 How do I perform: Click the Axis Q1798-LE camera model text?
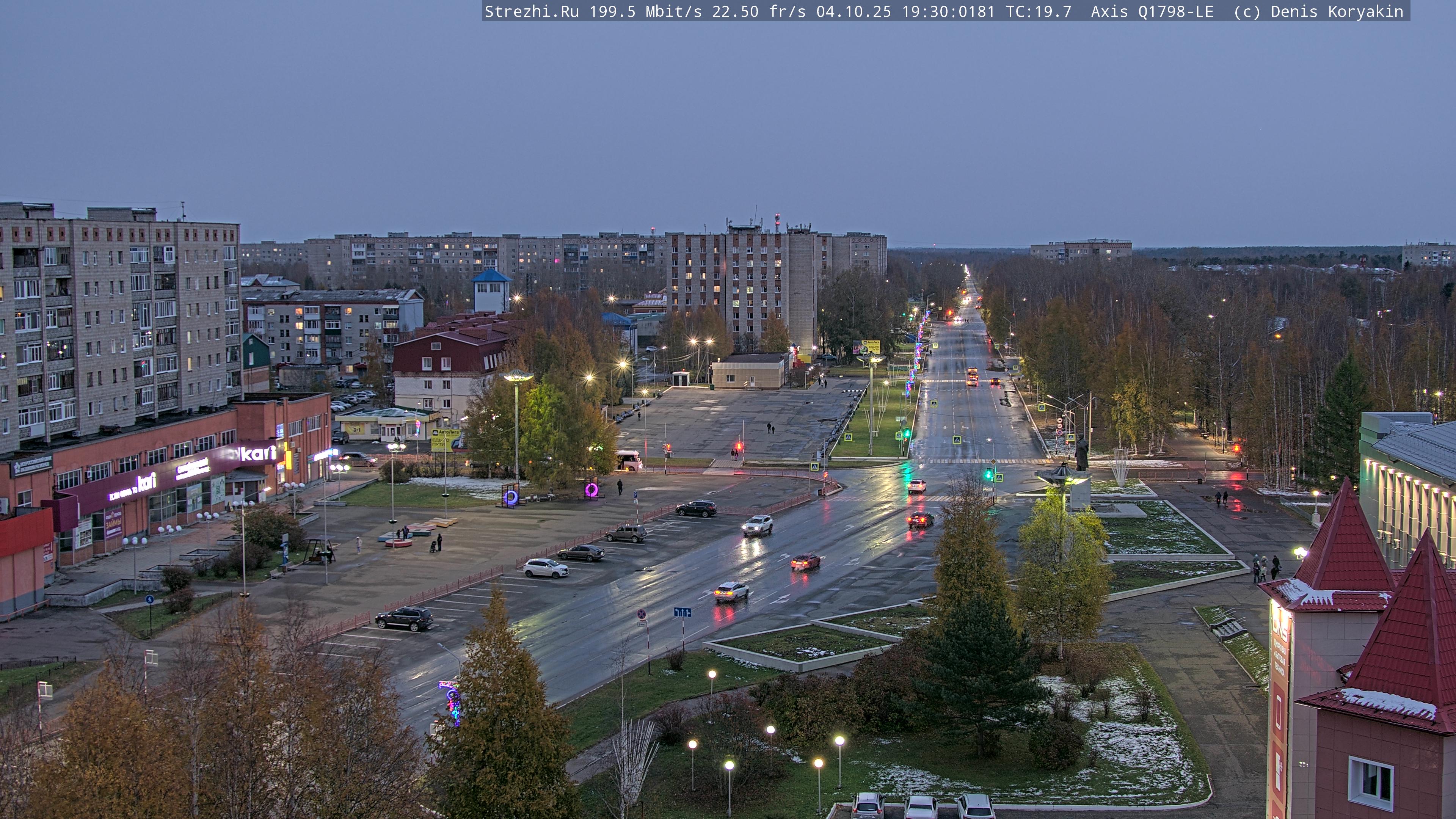(x=1152, y=11)
